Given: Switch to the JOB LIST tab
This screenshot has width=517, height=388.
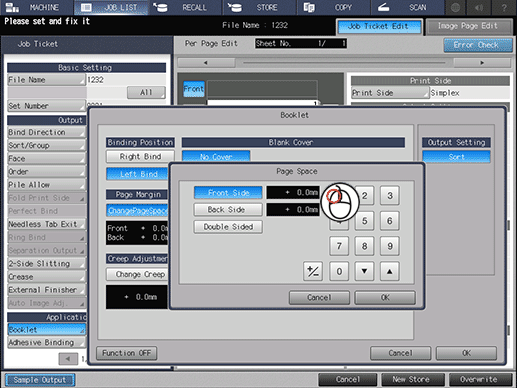Looking at the screenshot, I should click(111, 7).
